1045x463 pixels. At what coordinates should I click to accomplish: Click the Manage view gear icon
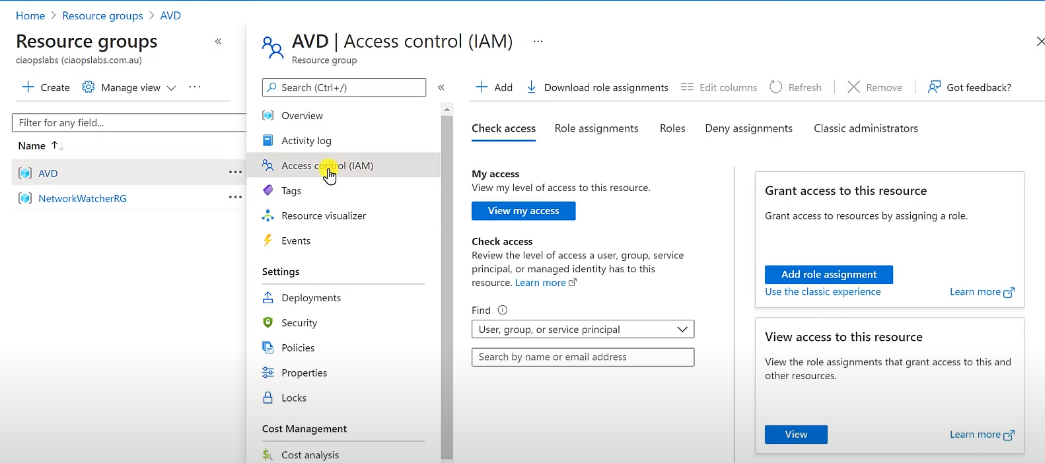(88, 87)
